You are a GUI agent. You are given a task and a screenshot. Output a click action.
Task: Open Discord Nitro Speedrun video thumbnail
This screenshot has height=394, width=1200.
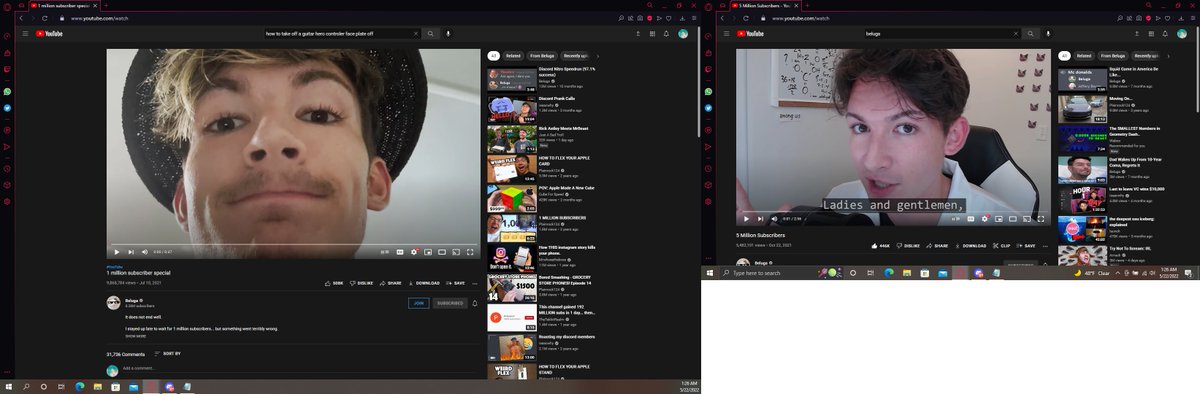pos(512,79)
